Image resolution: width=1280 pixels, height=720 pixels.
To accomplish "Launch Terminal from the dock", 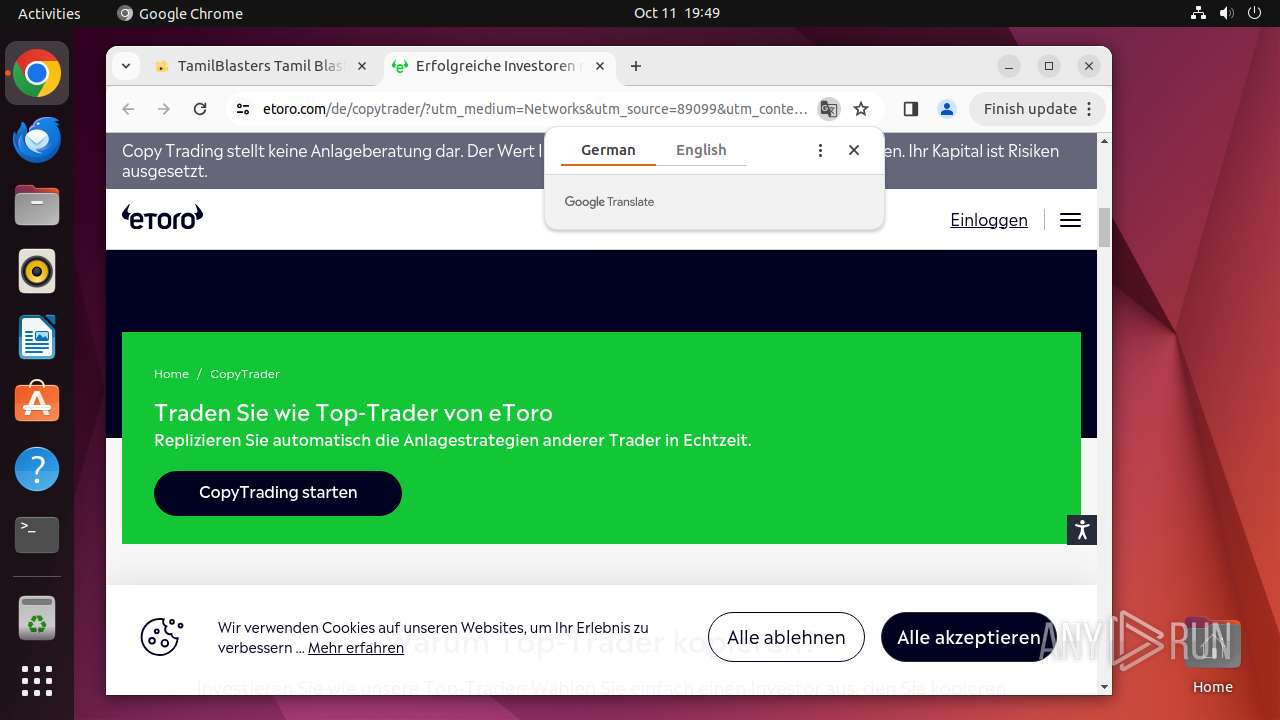I will (x=37, y=535).
